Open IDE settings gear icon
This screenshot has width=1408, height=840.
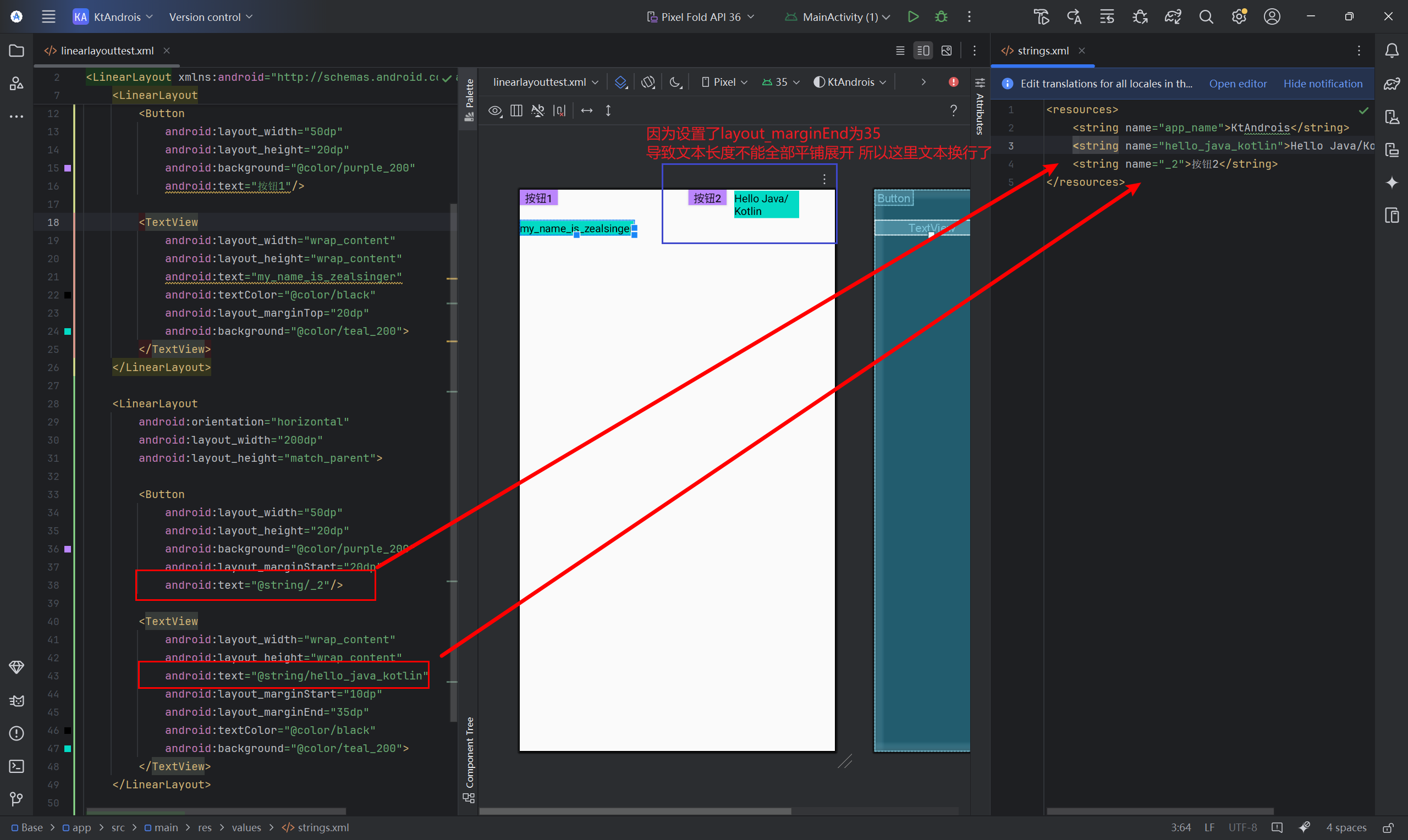[x=1239, y=17]
